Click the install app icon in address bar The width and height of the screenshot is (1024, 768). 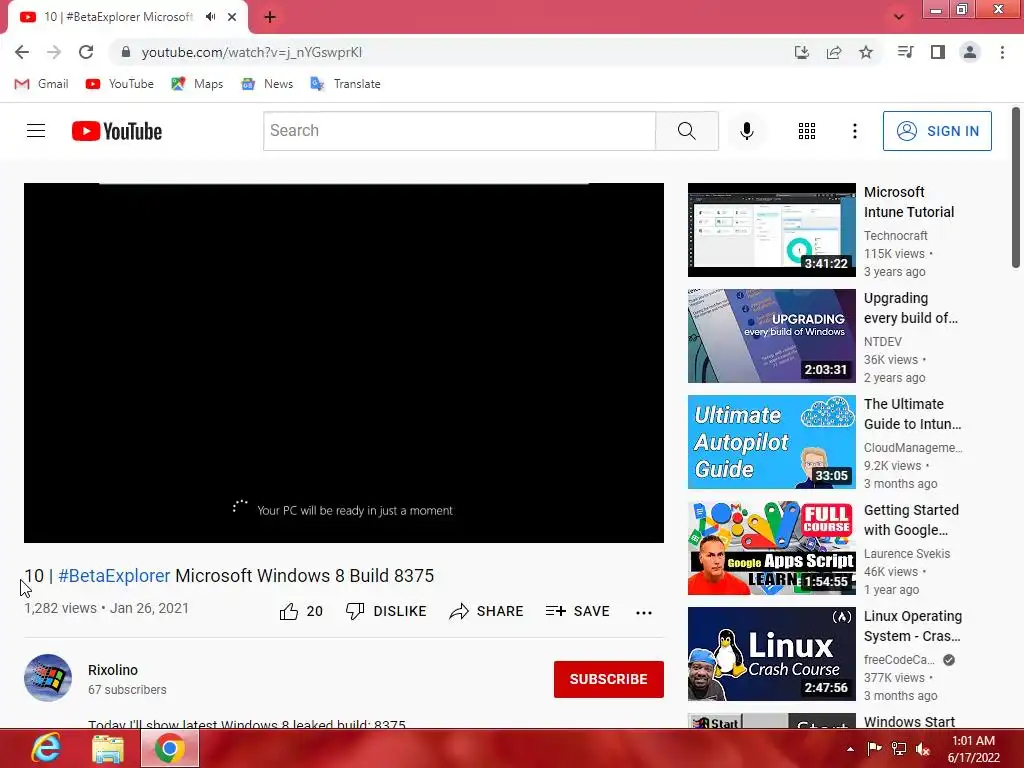[801, 52]
